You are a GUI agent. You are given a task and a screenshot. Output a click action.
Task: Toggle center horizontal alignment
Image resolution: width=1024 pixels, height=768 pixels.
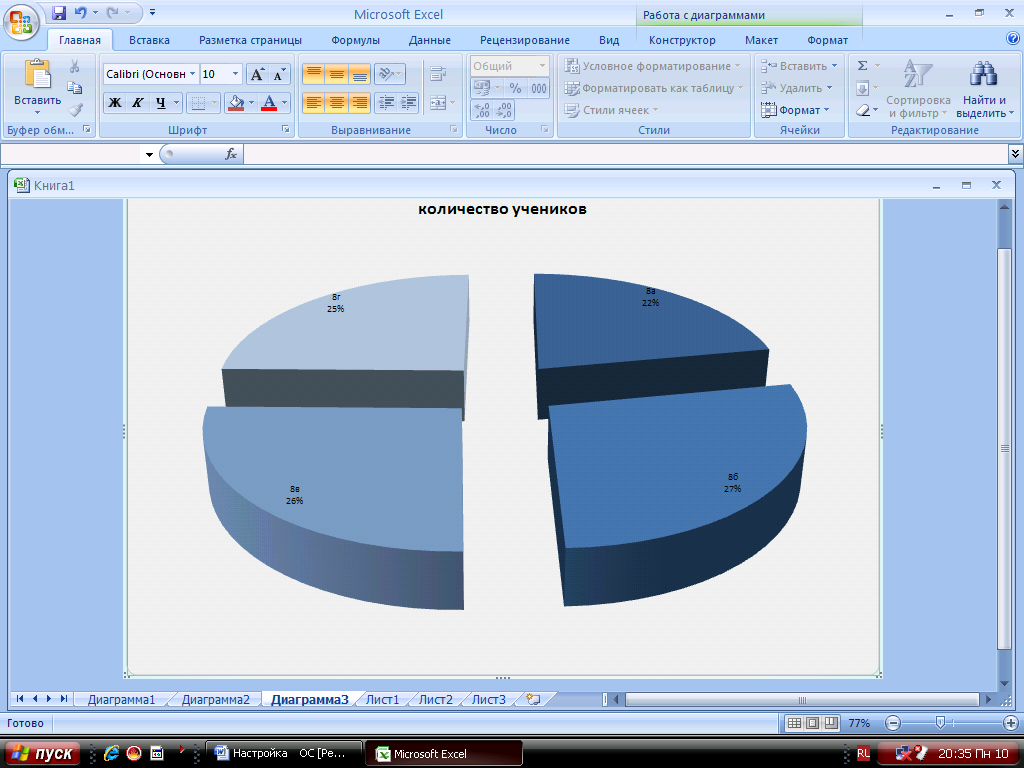pyautogui.click(x=336, y=102)
